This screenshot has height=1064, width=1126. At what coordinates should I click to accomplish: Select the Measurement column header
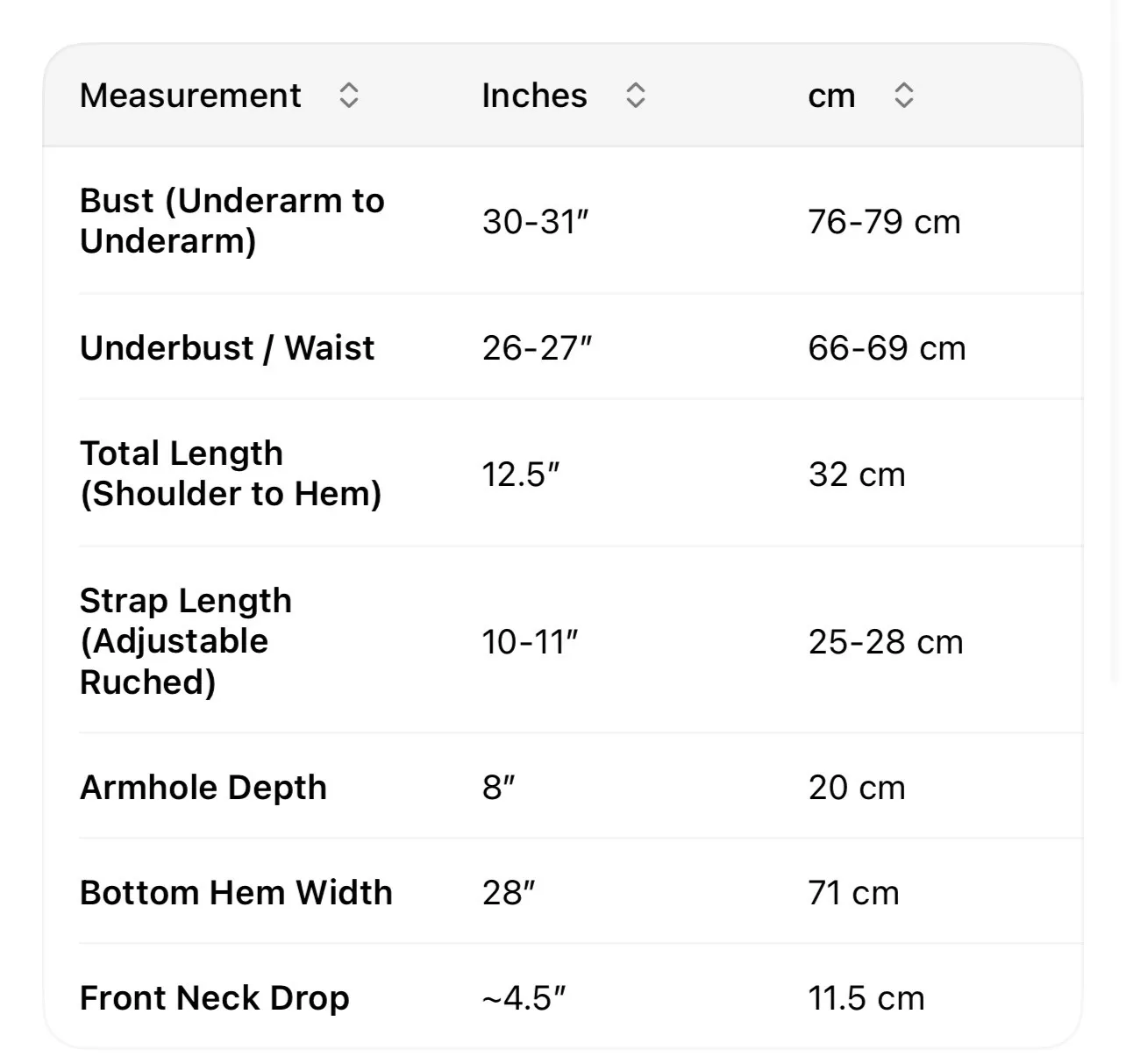pos(190,96)
